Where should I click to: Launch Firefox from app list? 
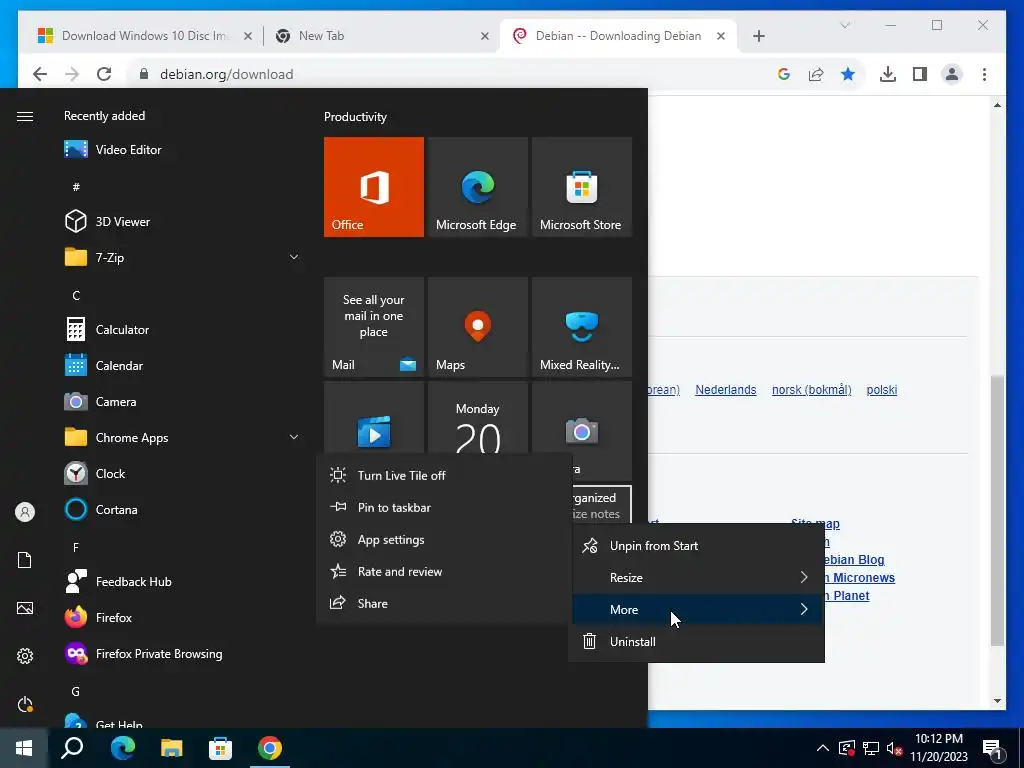pos(181,617)
